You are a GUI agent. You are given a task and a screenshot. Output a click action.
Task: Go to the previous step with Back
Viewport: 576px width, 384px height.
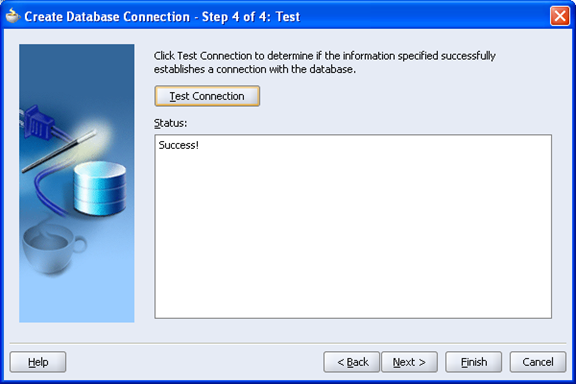coord(352,362)
